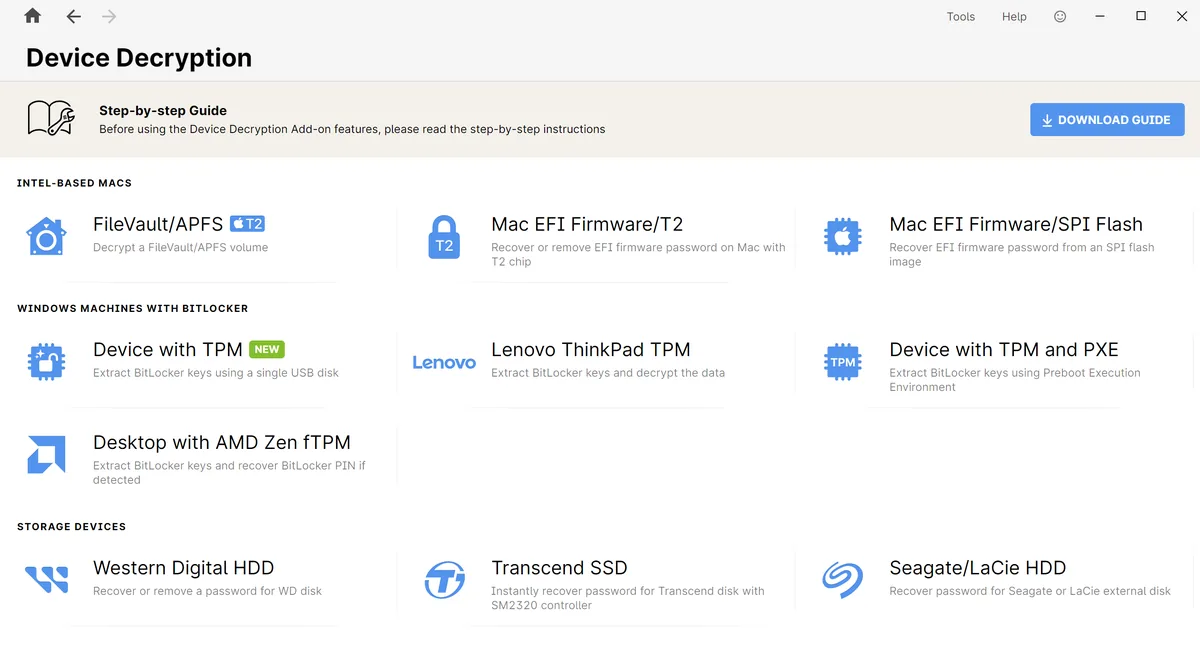Select Western Digital HDD

point(184,568)
